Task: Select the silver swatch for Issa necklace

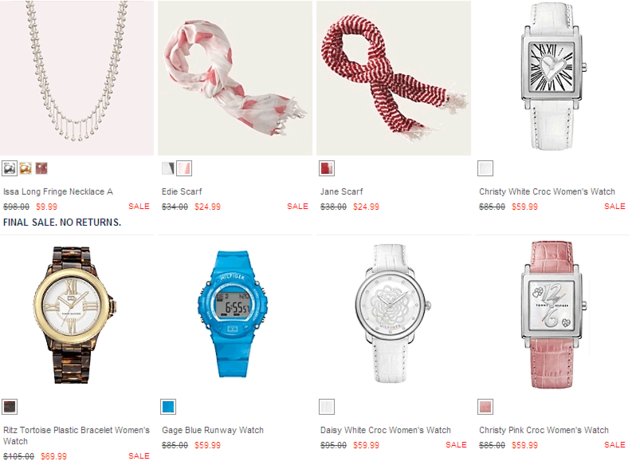Action: click(x=9, y=168)
